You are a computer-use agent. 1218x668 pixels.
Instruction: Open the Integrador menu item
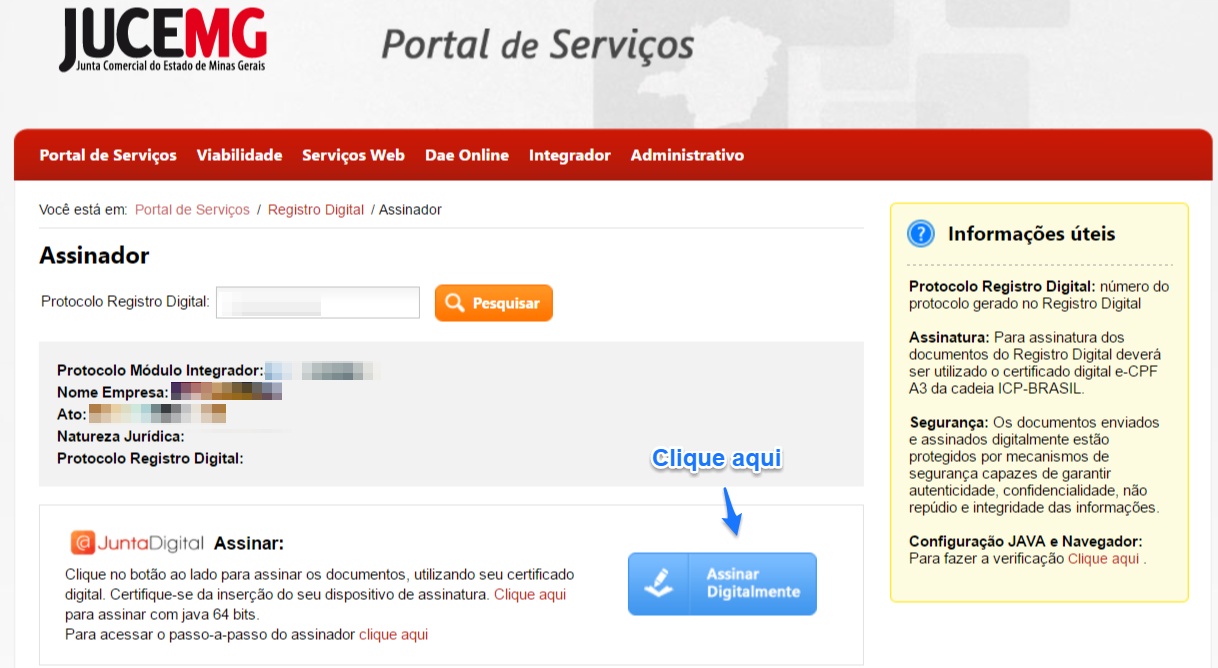click(569, 155)
